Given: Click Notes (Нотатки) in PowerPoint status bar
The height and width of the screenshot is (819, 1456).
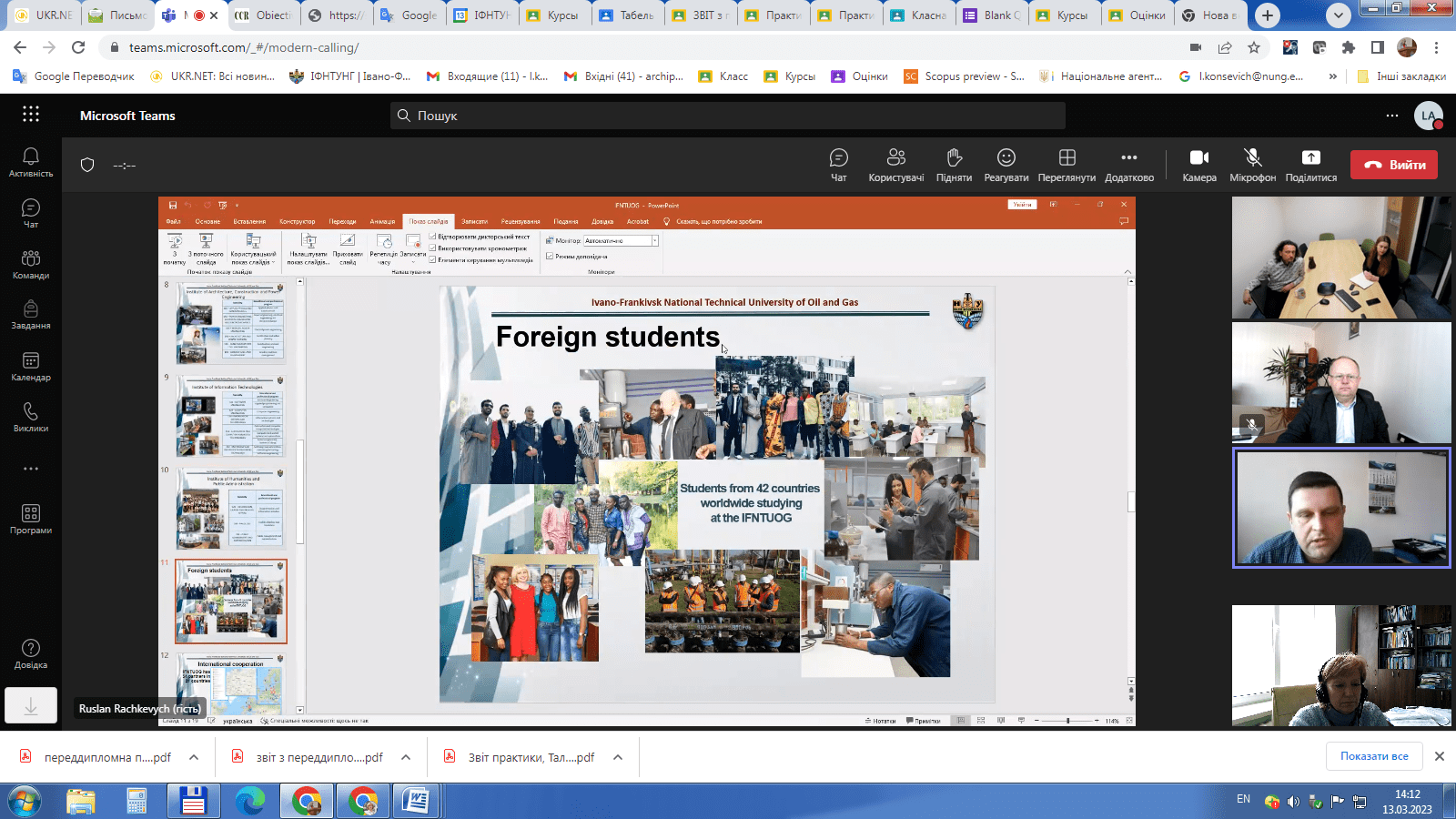Looking at the screenshot, I should pyautogui.click(x=880, y=721).
